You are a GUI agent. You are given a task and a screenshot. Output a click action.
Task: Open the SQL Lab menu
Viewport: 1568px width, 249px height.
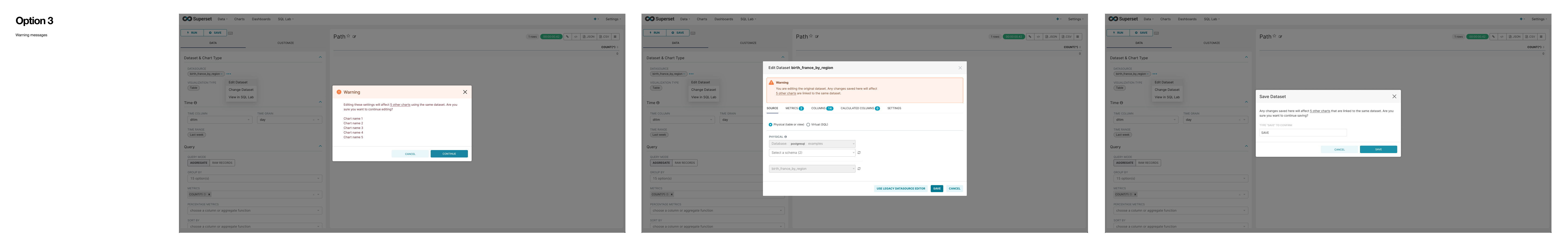pyautogui.click(x=285, y=19)
